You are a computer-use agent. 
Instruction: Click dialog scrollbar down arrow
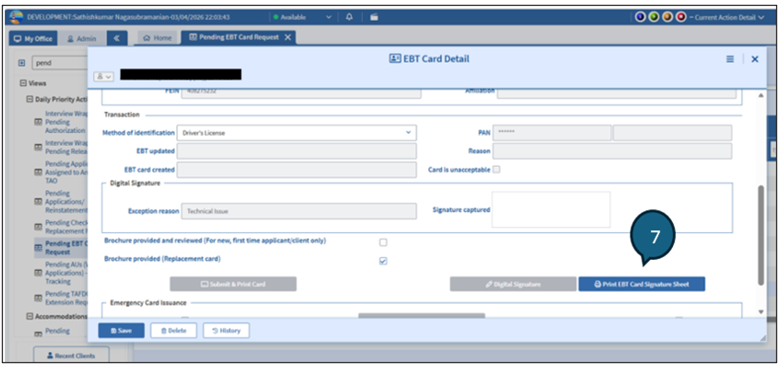pyautogui.click(x=761, y=312)
